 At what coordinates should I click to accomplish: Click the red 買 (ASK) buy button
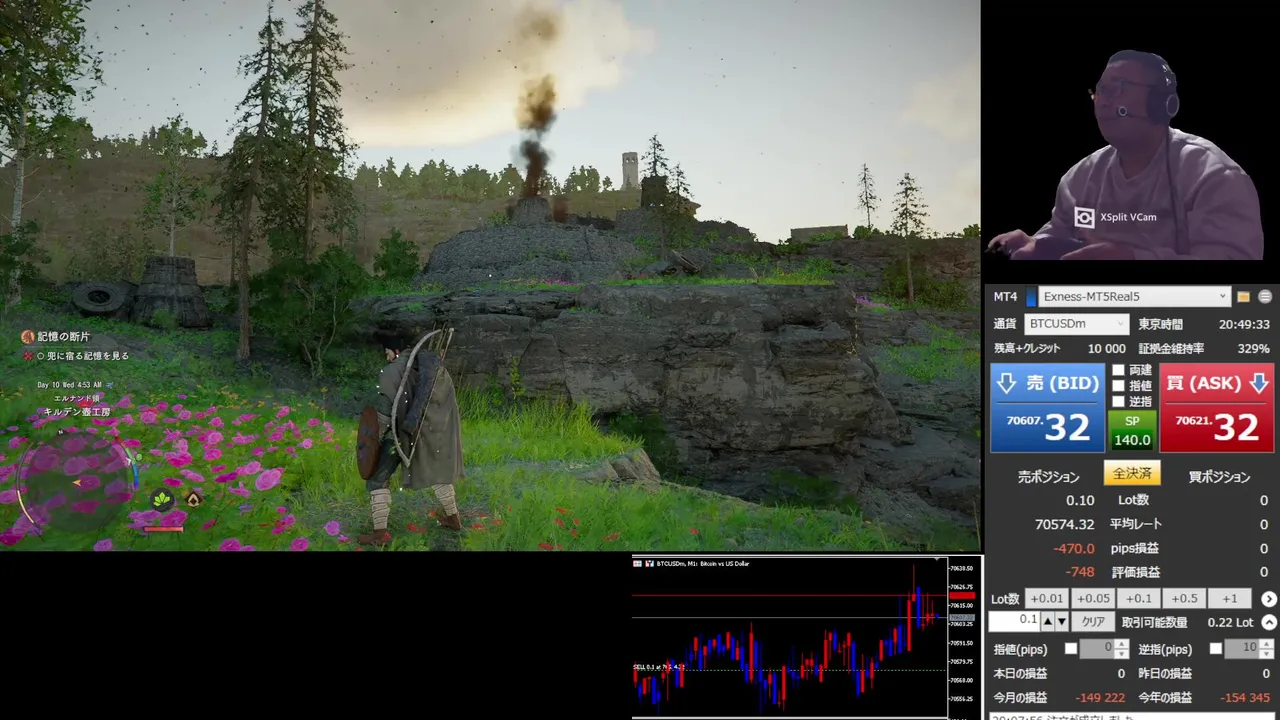click(x=1216, y=408)
